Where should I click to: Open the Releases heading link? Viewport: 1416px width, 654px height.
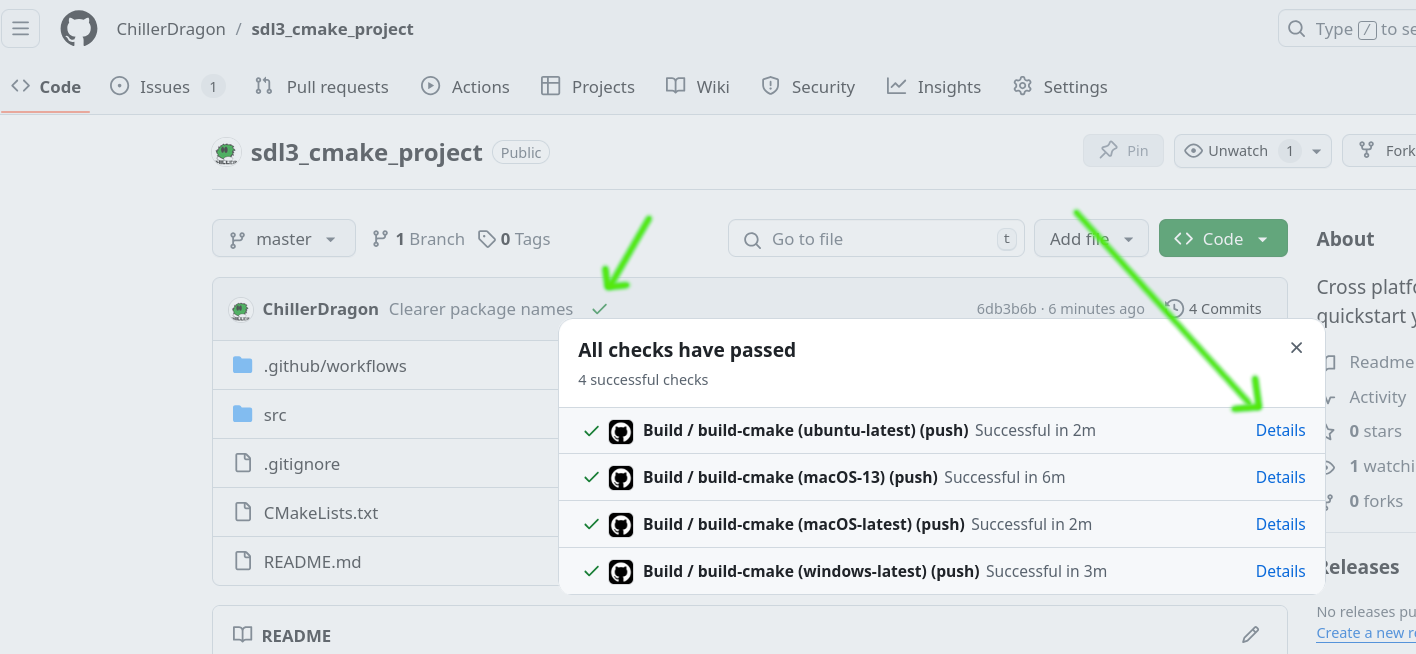pyautogui.click(x=1359, y=567)
